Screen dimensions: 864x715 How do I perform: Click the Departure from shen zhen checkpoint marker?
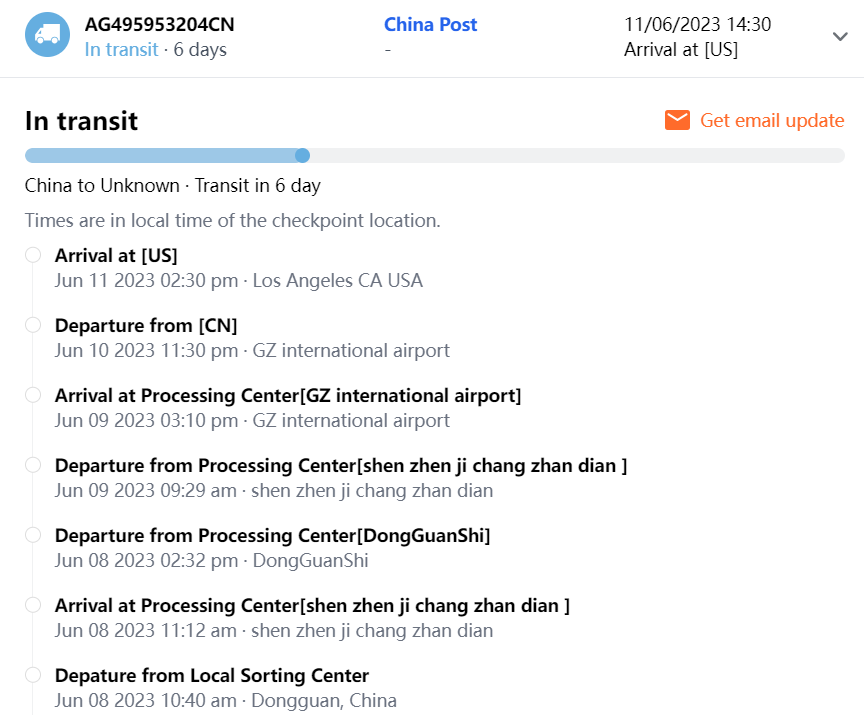click(33, 465)
